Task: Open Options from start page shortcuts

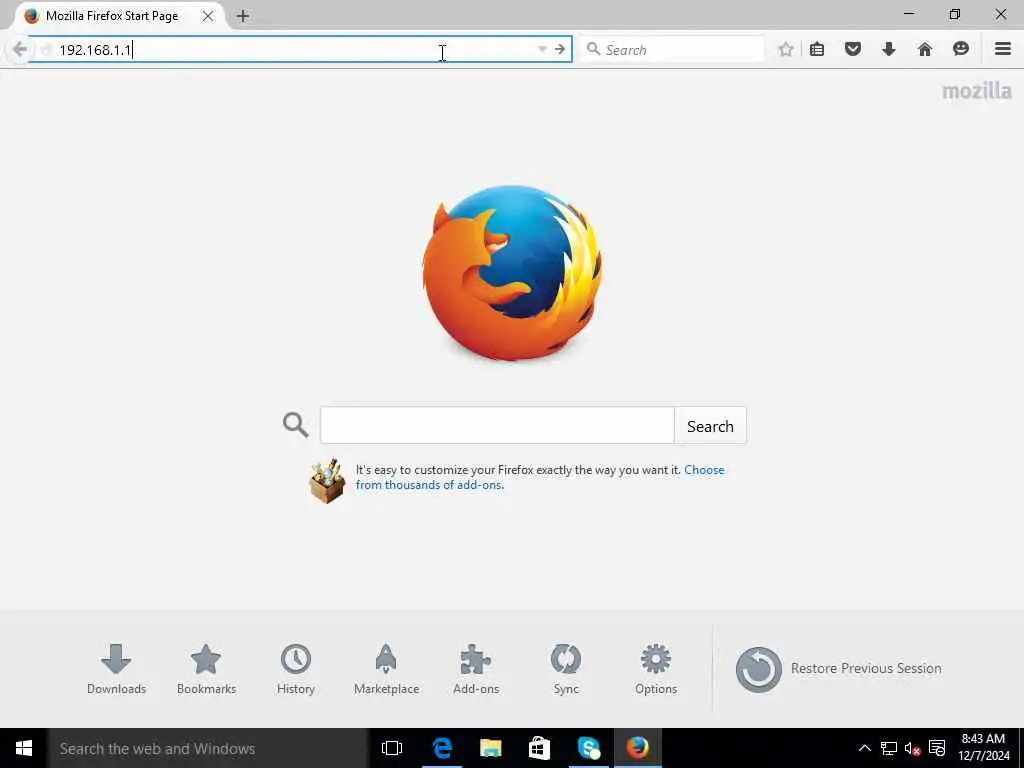Action: (x=656, y=669)
